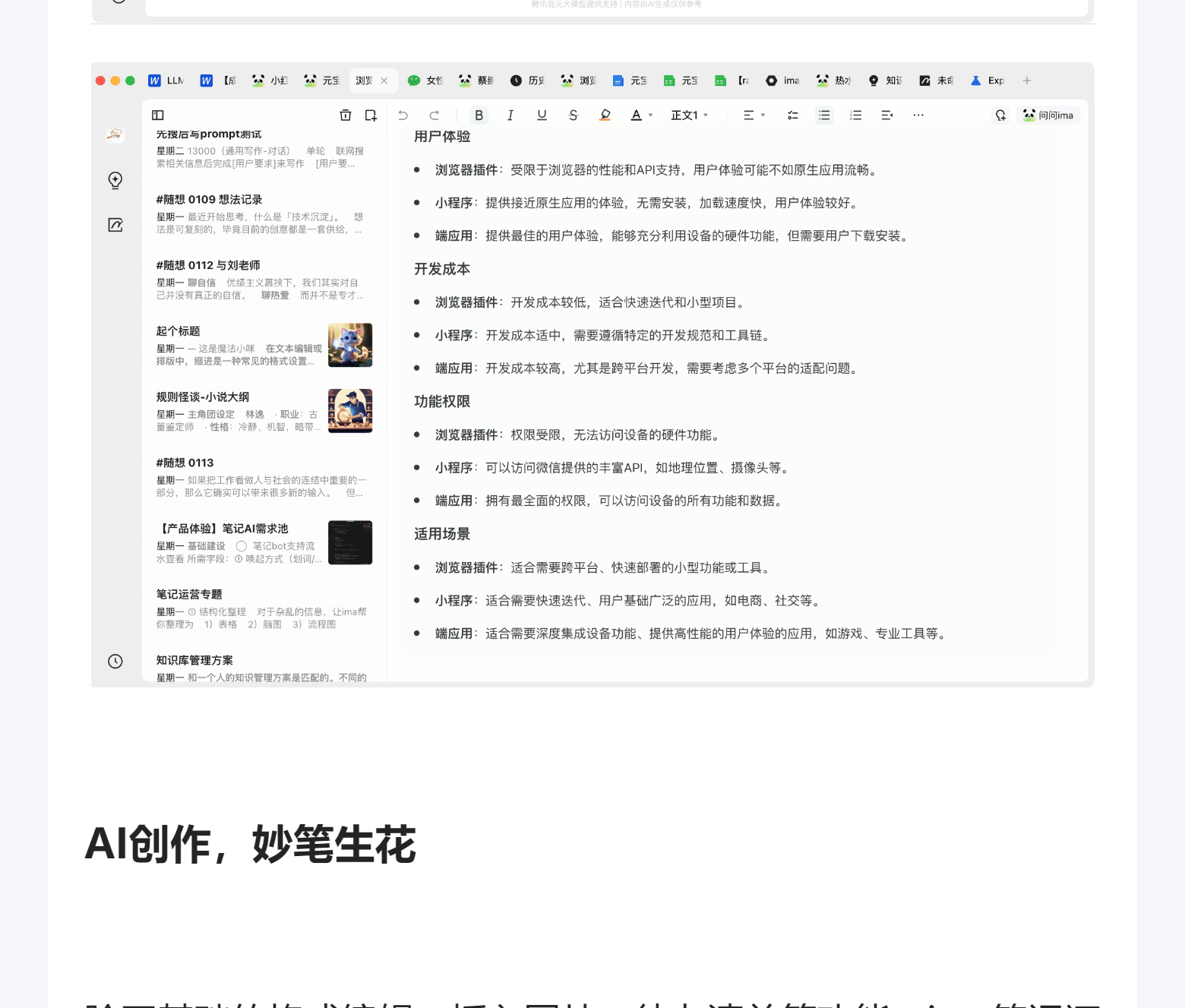This screenshot has height=1008, width=1185.
Task: Switch to the ima tab
Action: (x=783, y=81)
